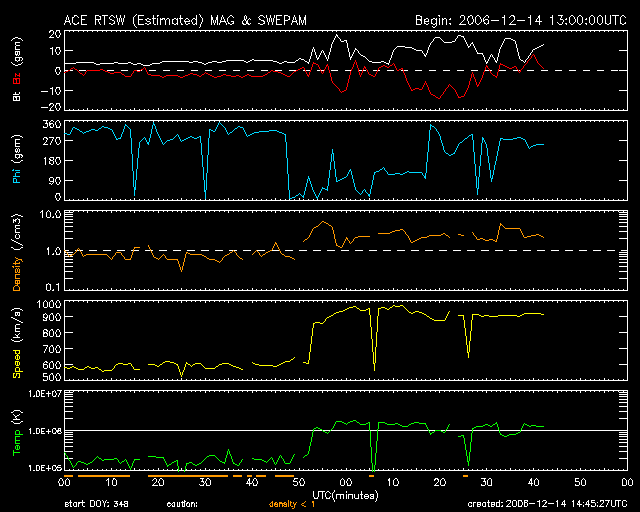
Task: Click the "1.0E+05" tick on the Temp axis
Action: [45, 468]
